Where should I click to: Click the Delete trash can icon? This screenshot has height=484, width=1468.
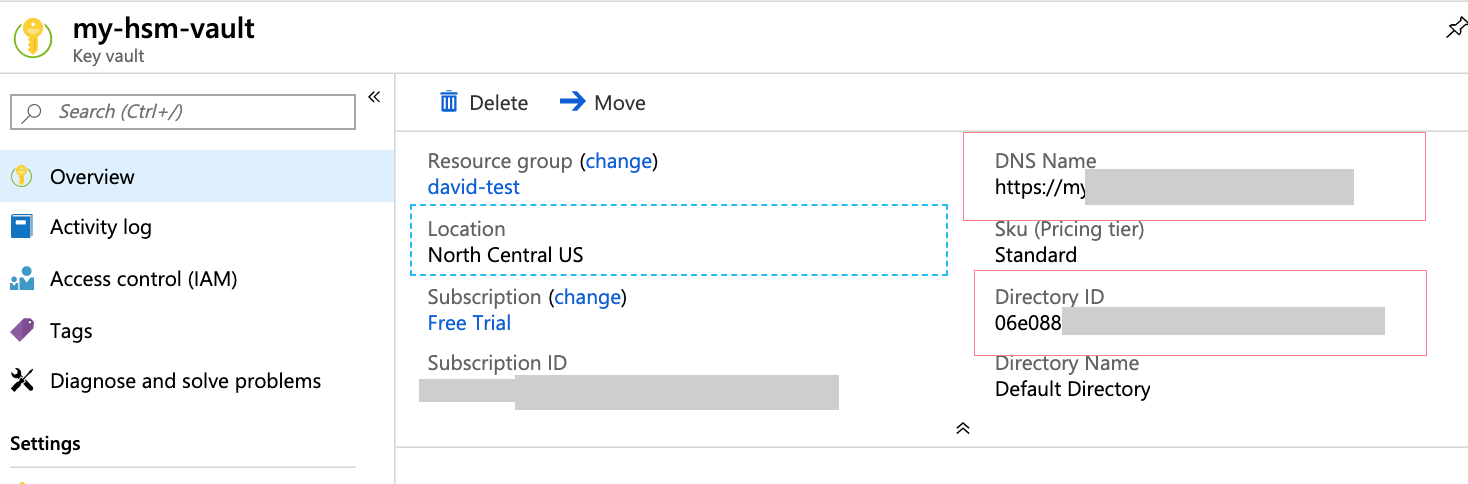(x=449, y=102)
